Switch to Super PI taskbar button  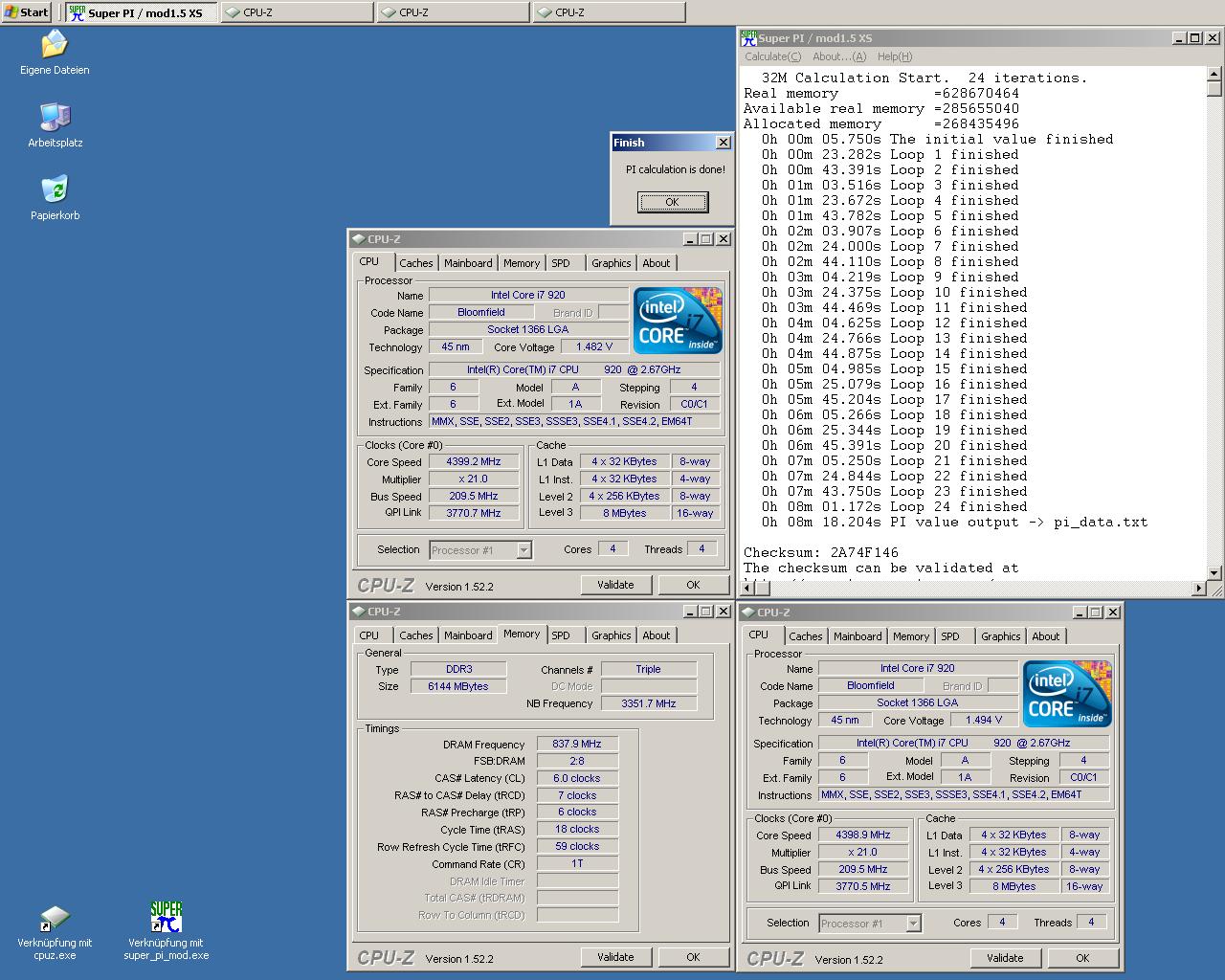142,12
